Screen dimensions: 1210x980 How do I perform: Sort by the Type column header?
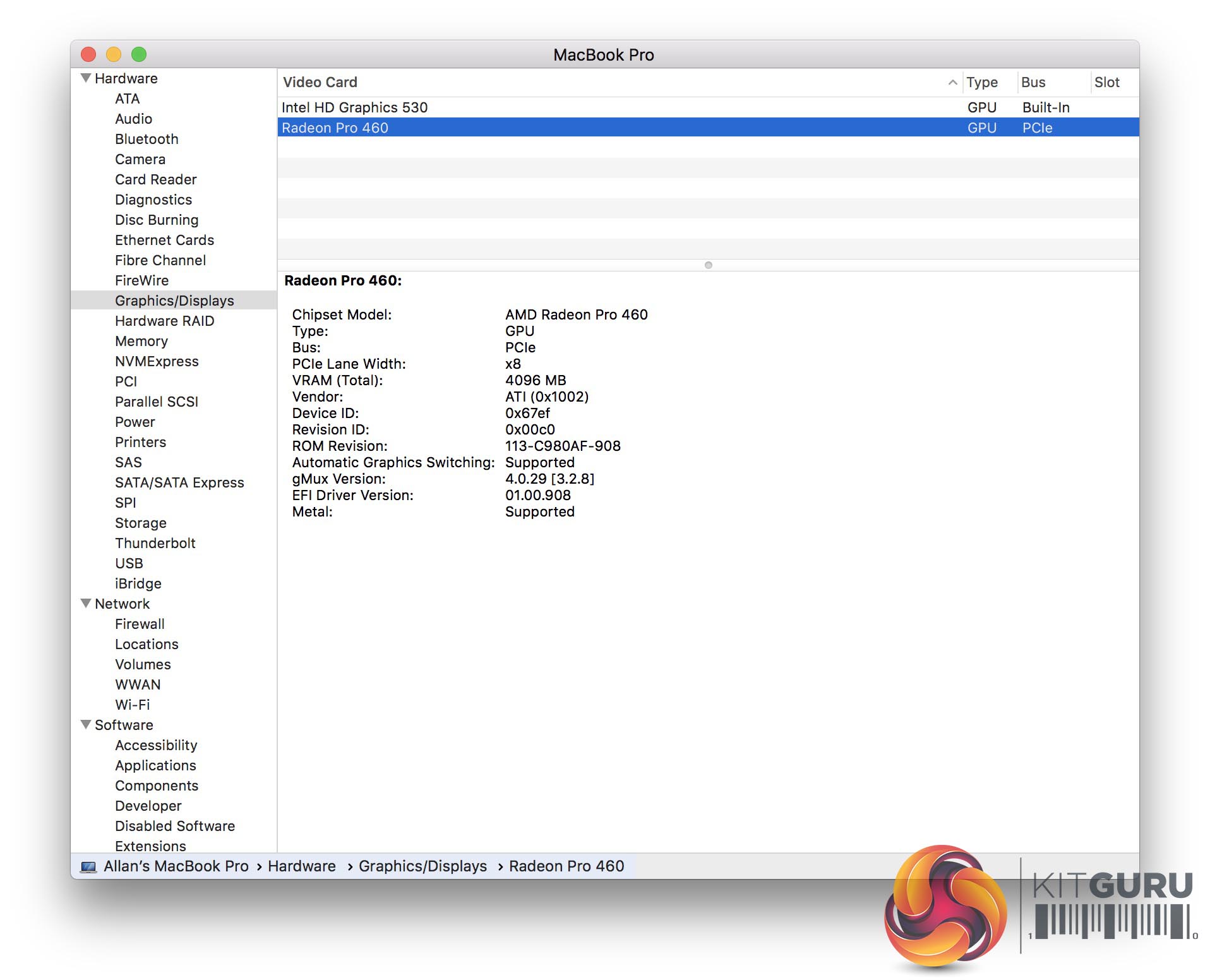pos(981,83)
